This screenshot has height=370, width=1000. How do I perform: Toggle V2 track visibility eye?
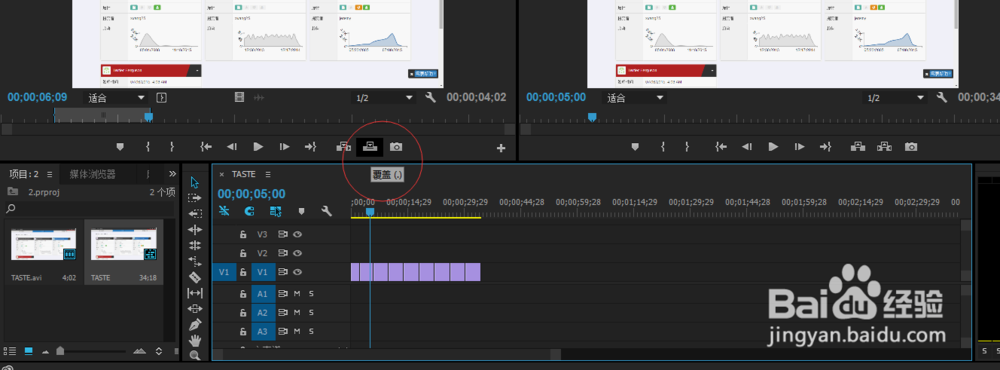click(x=298, y=253)
